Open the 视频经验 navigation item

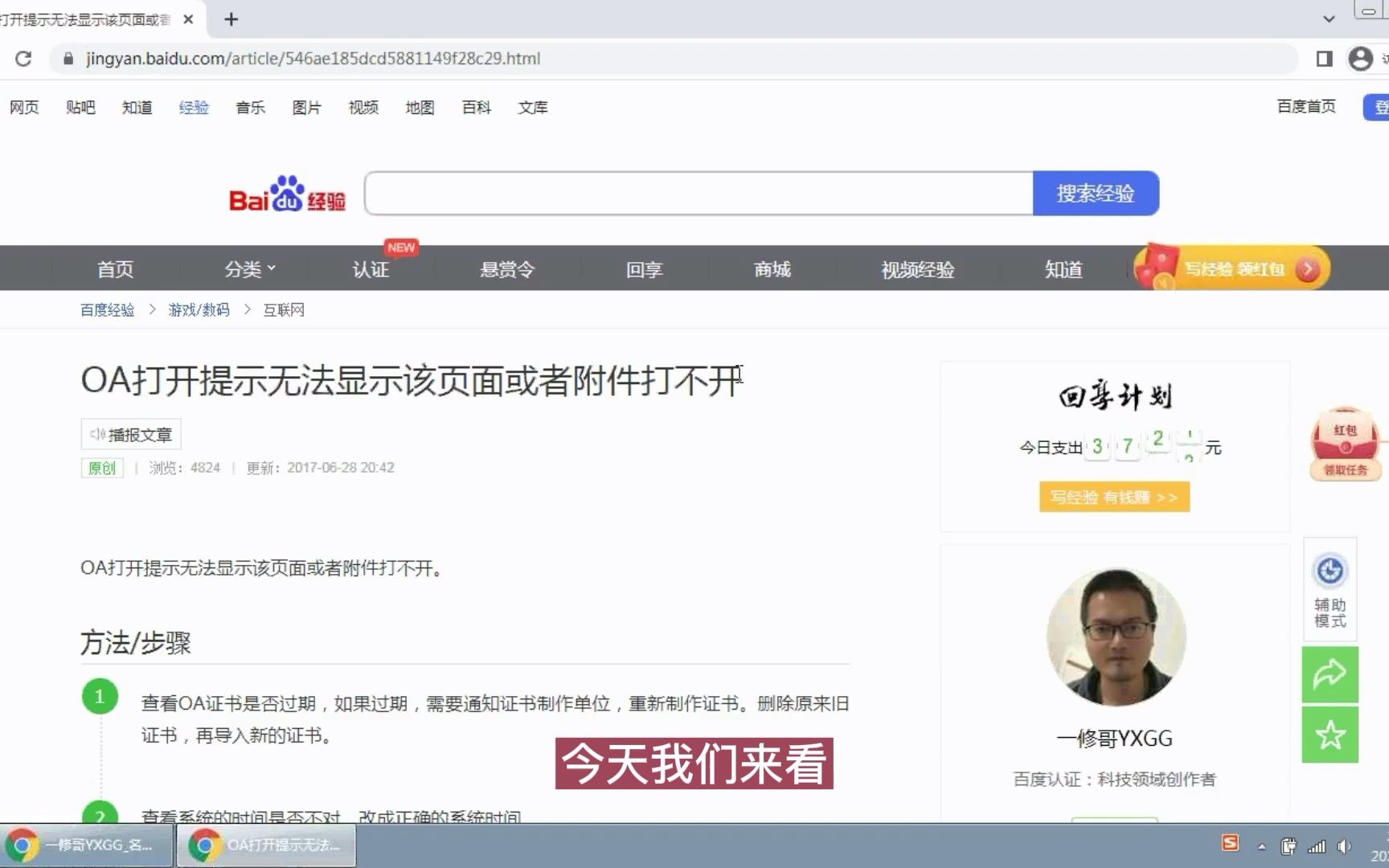[x=917, y=269]
